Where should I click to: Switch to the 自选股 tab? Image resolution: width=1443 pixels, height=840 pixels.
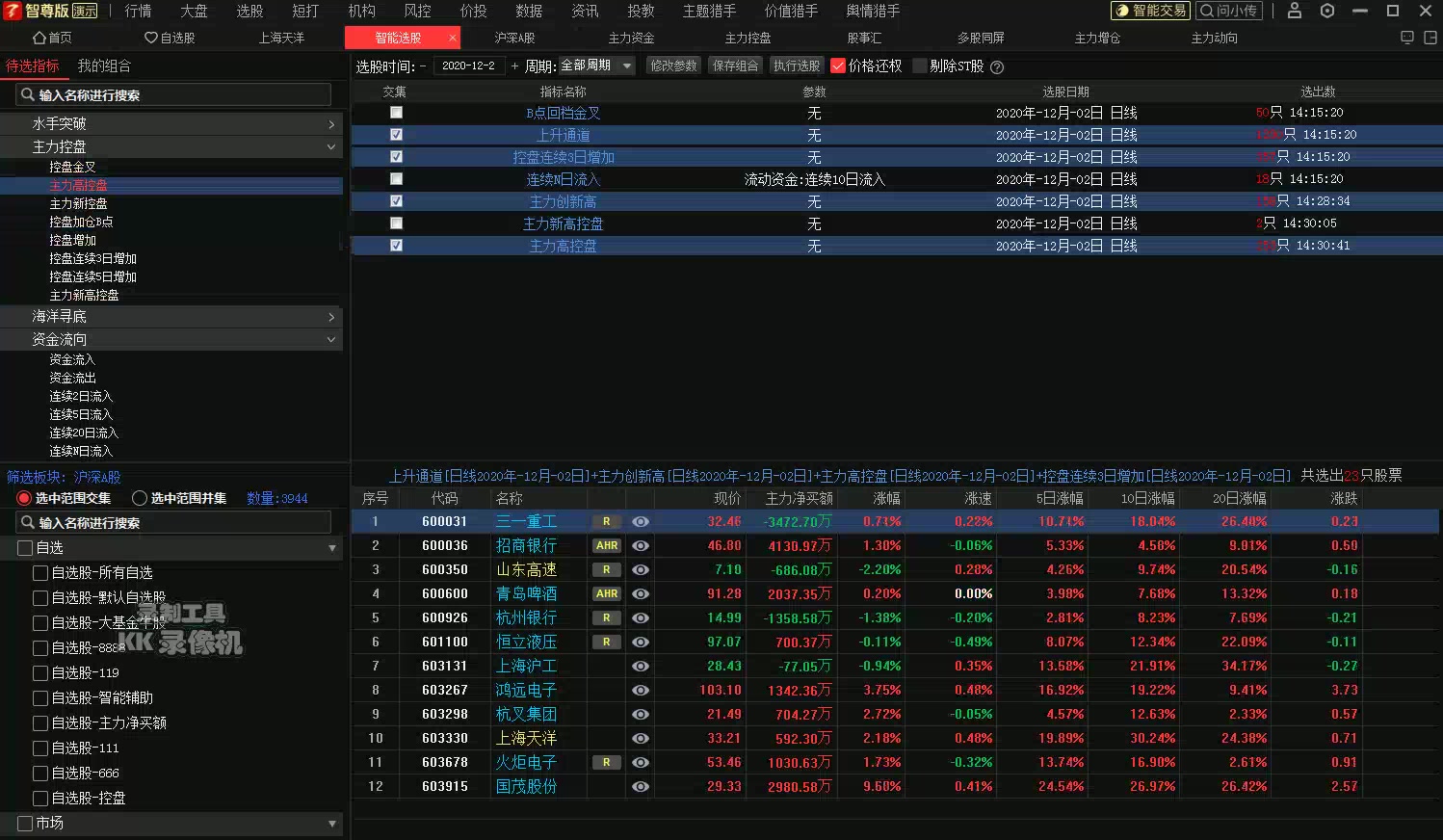(x=170, y=38)
